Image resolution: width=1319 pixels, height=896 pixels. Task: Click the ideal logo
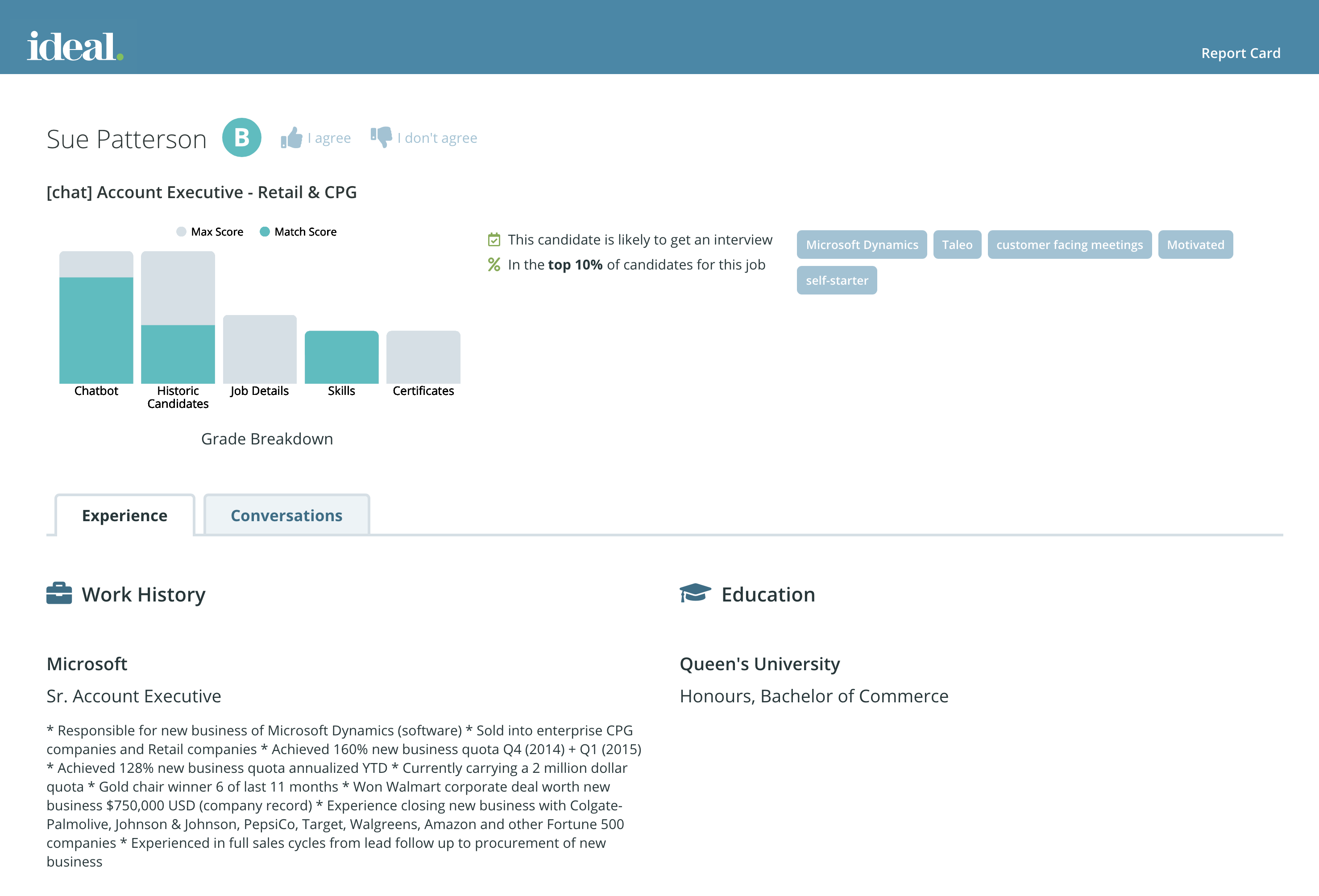(x=75, y=46)
